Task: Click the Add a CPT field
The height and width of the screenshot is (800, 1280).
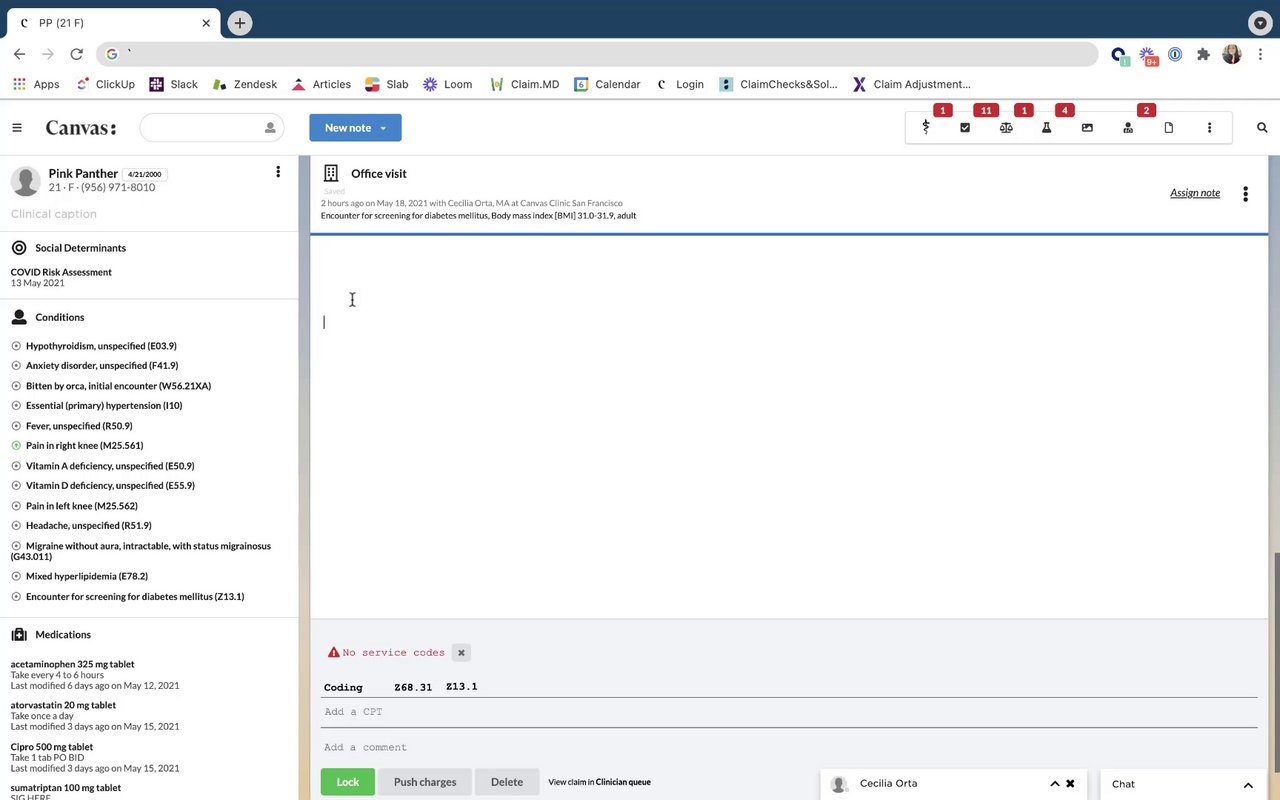Action: (790, 712)
